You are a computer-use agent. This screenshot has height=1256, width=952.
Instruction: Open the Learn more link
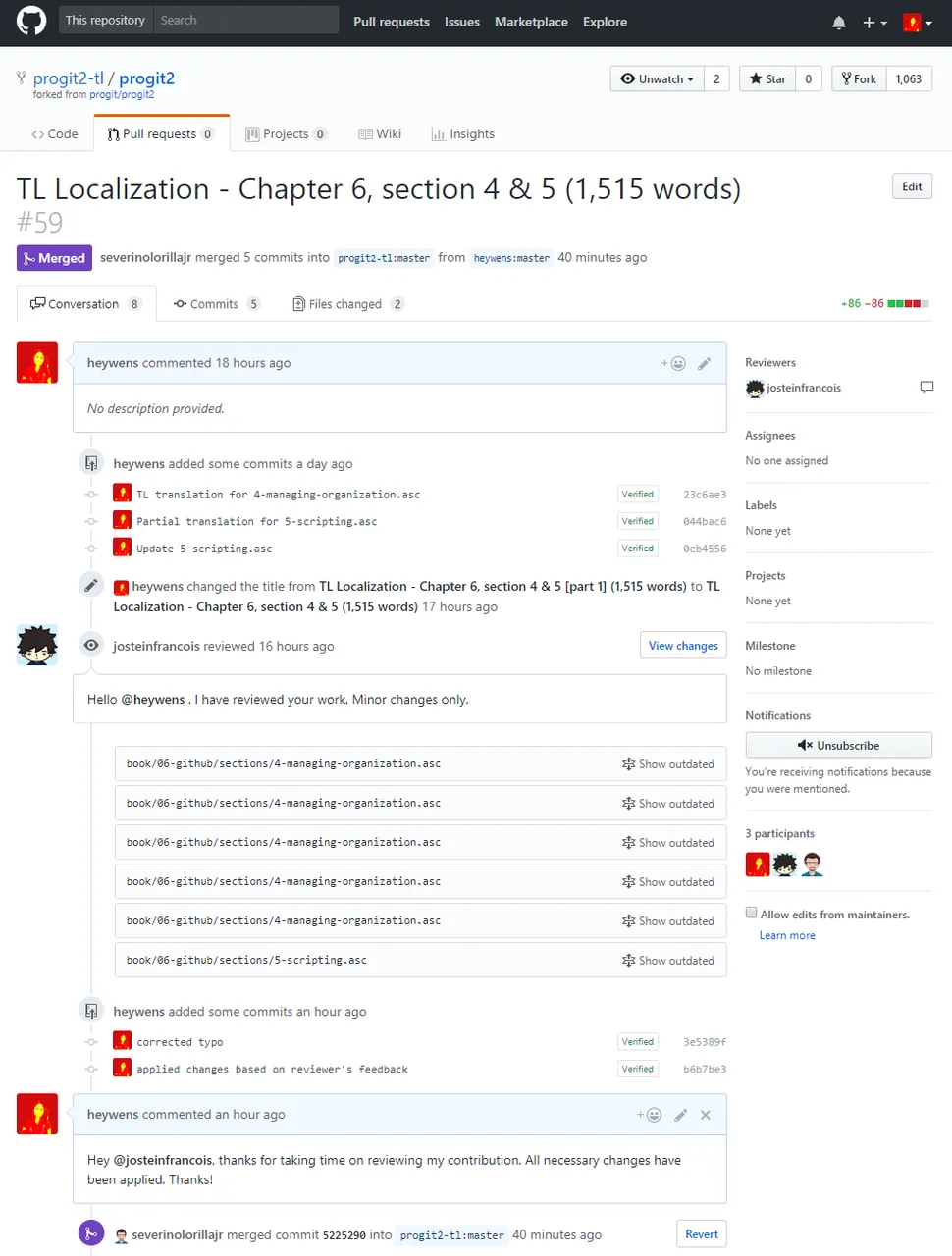click(x=787, y=935)
